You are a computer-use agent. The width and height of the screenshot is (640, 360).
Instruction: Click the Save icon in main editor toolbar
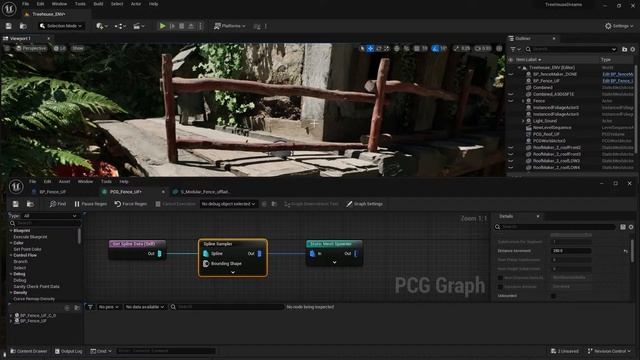point(9,26)
